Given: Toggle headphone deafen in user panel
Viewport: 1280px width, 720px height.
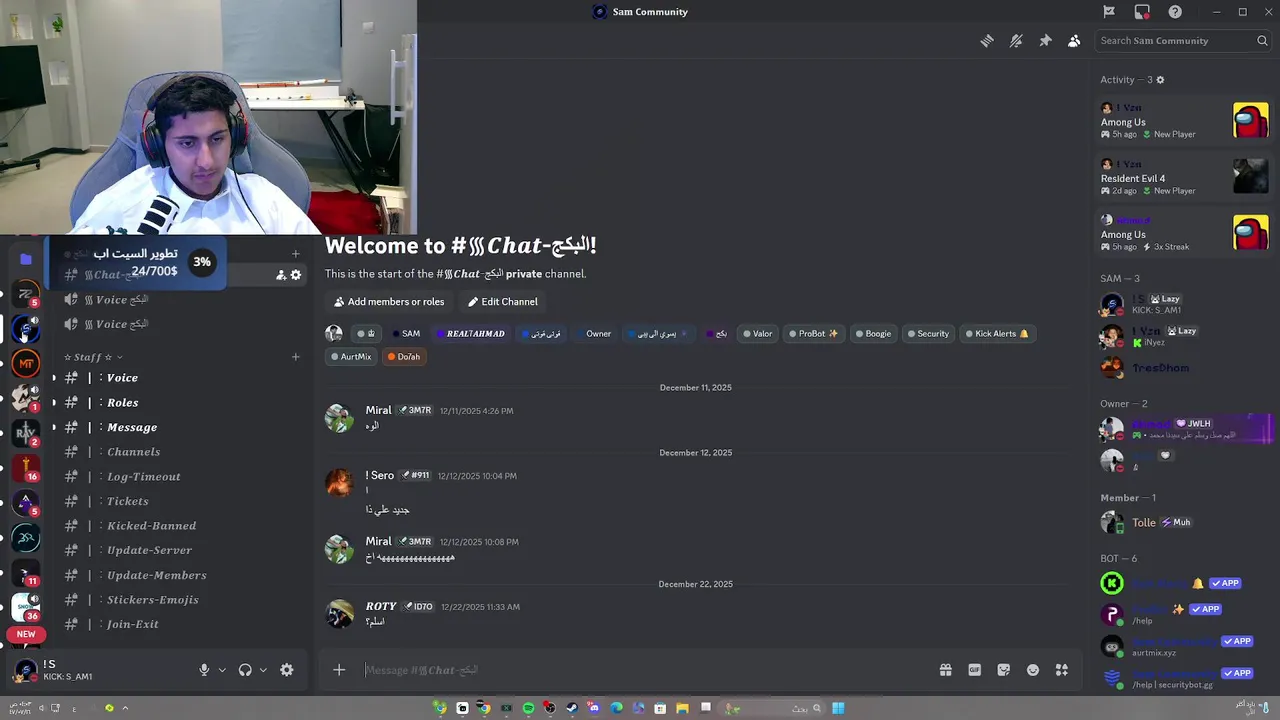Looking at the screenshot, I should pyautogui.click(x=245, y=670).
